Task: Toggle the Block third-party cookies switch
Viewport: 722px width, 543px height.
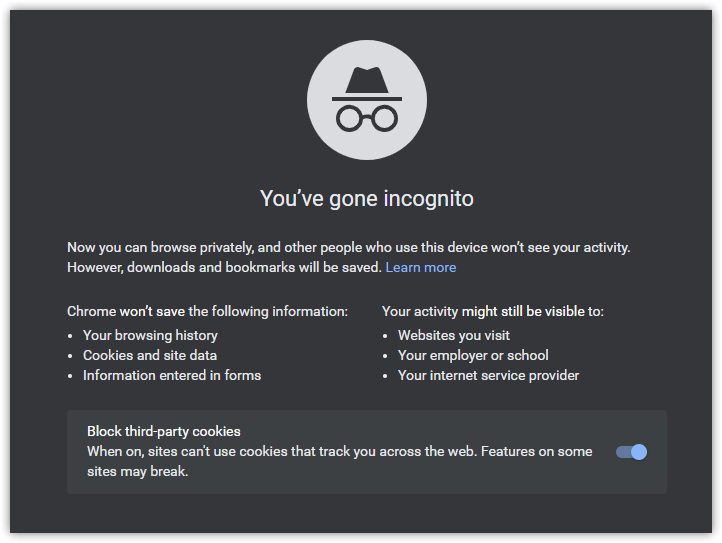Action: pos(631,452)
